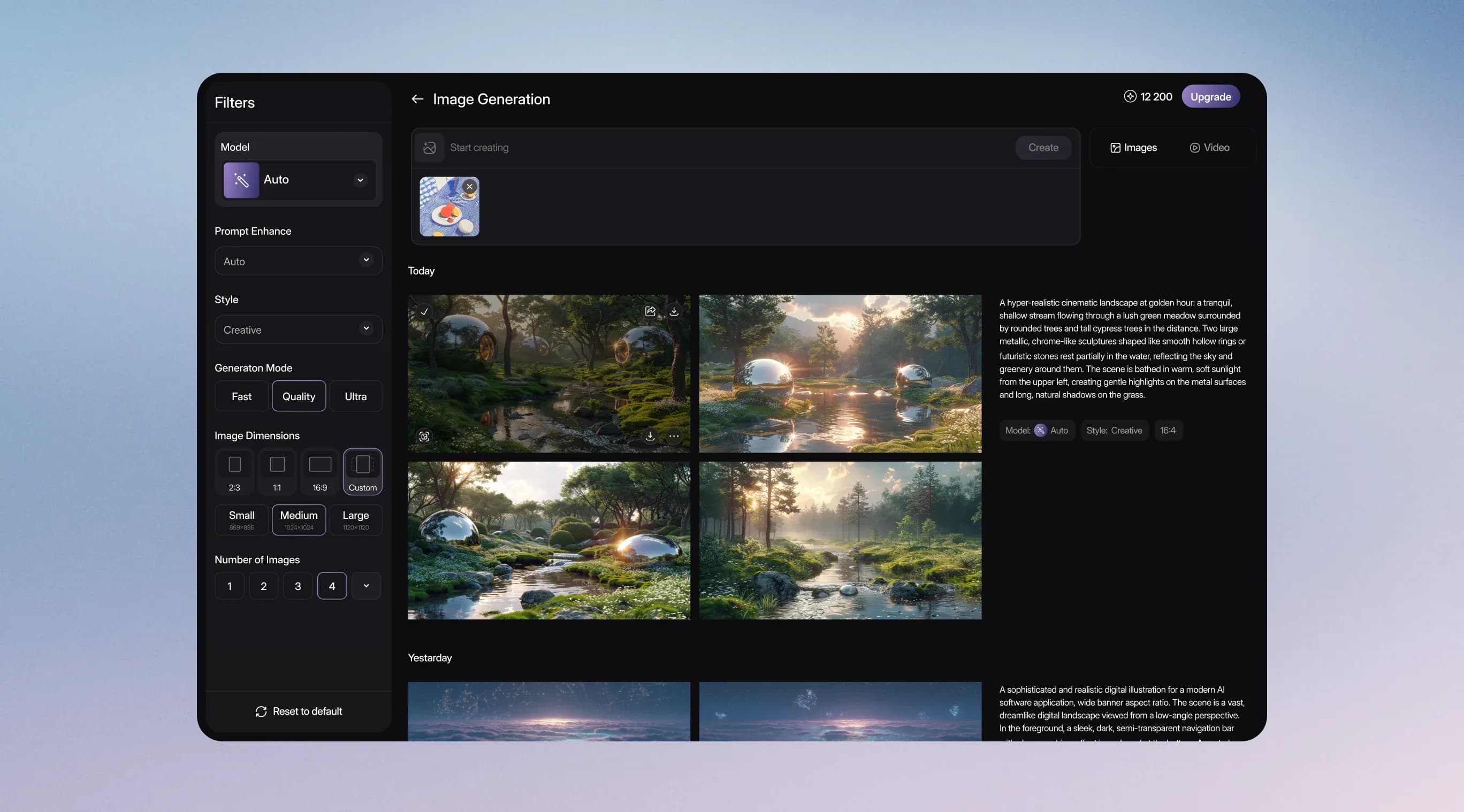Set generation mode to Quality
Viewport: 1464px width, 812px height.
pos(299,396)
